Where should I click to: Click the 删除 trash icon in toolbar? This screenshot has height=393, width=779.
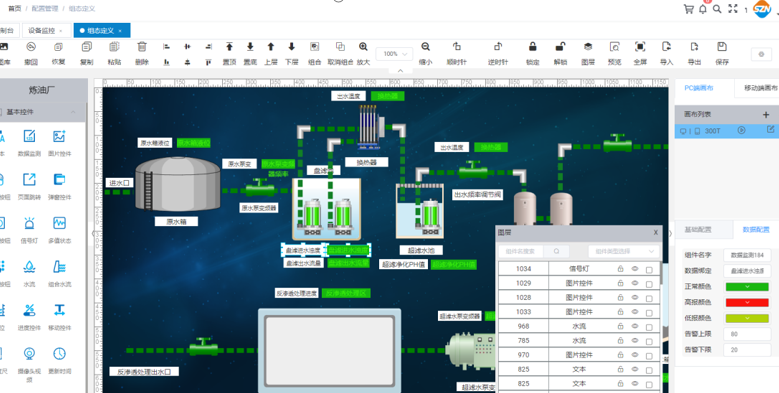[142, 47]
